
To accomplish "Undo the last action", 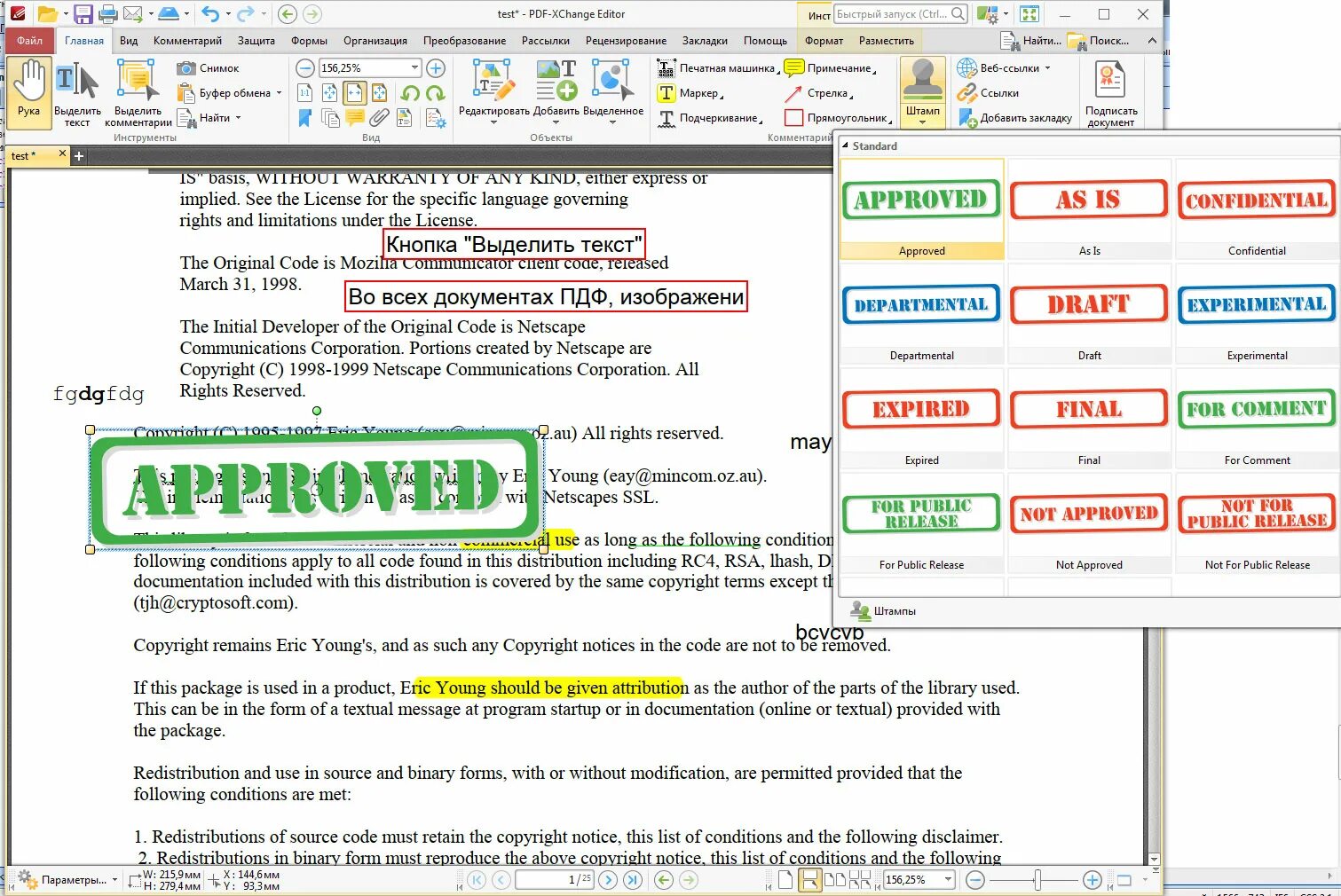I will [209, 13].
